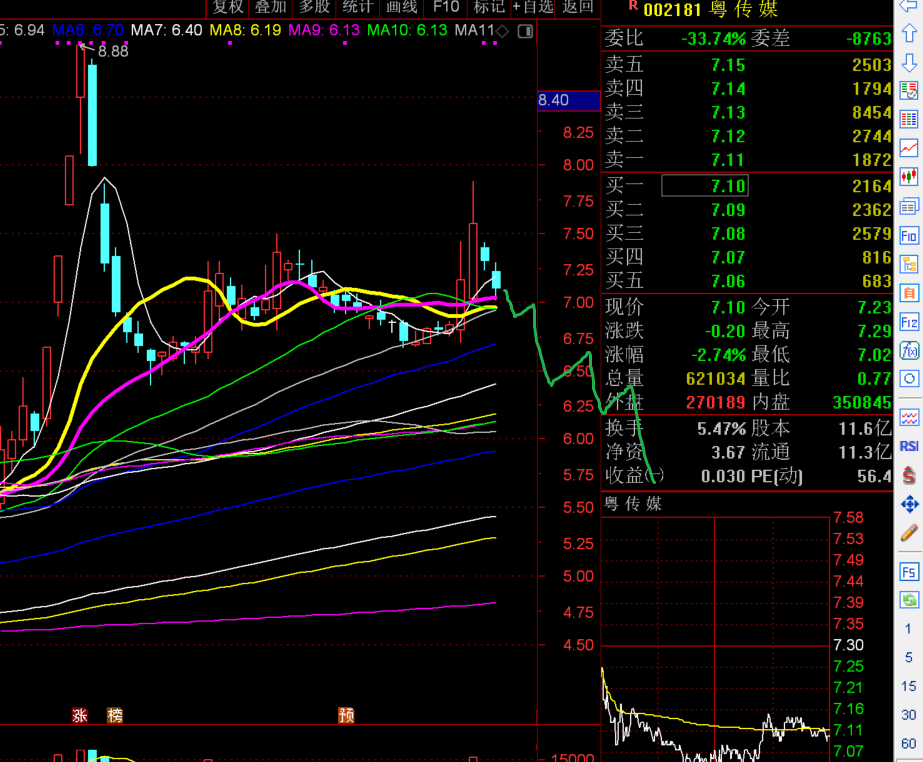Open the 统计 menu
923x762 pixels.
(357, 7)
